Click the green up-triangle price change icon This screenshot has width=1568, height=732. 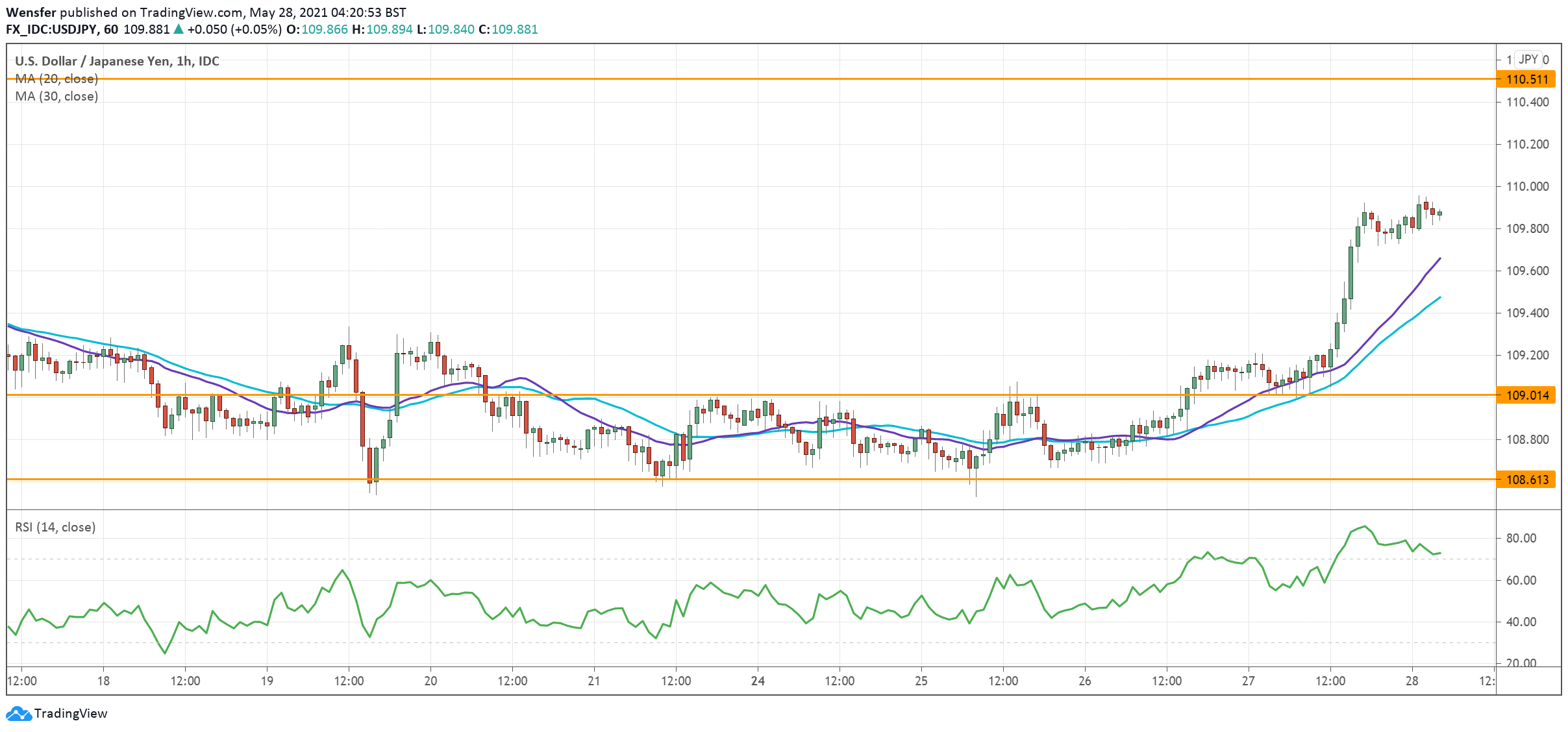tap(179, 29)
